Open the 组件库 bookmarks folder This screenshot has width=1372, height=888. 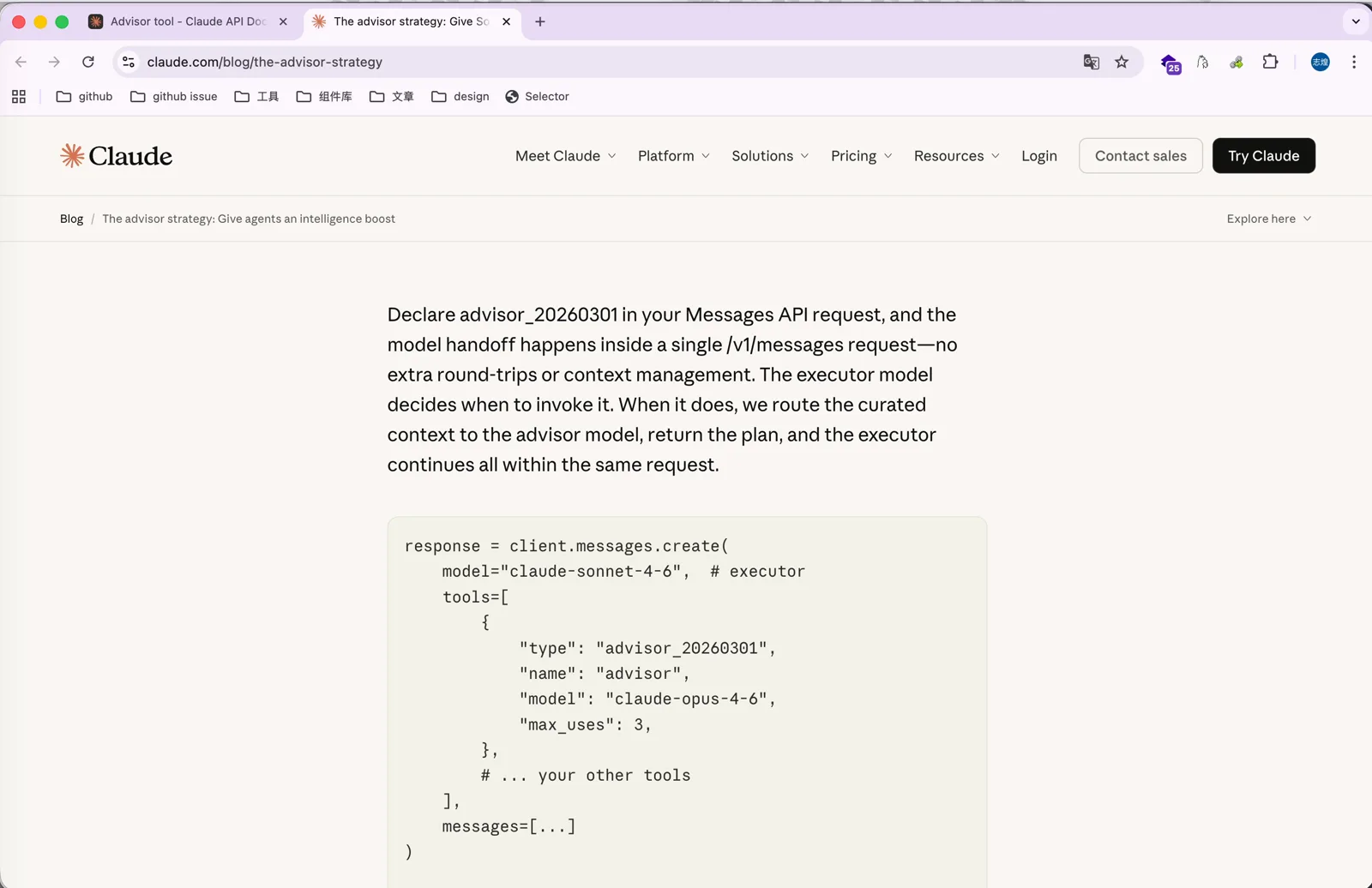tap(324, 97)
